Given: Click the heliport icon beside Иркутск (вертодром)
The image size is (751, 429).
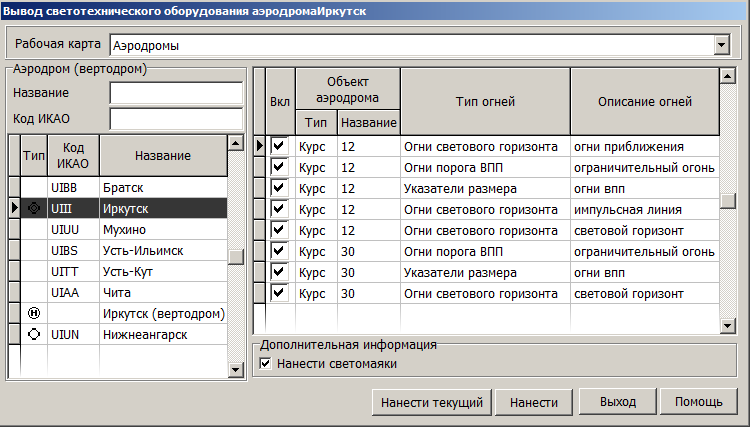Looking at the screenshot, I should pyautogui.click(x=35, y=314).
